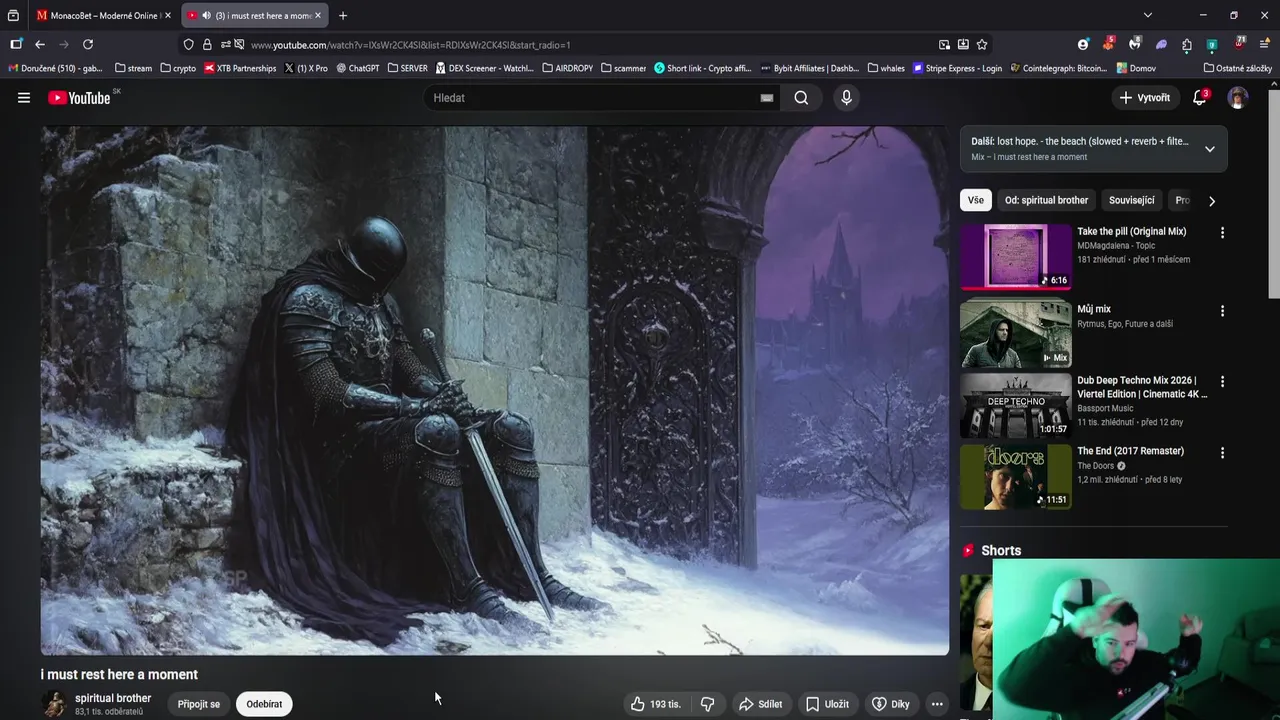Open the XTB Partnerships bookmark
Image resolution: width=1280 pixels, height=720 pixels.
coord(240,68)
